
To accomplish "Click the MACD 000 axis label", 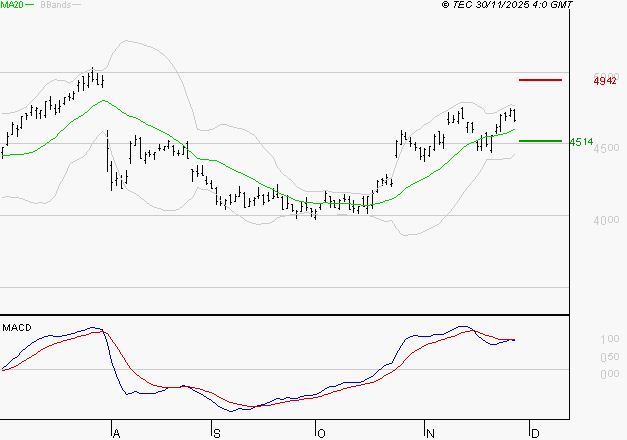I will [610, 374].
